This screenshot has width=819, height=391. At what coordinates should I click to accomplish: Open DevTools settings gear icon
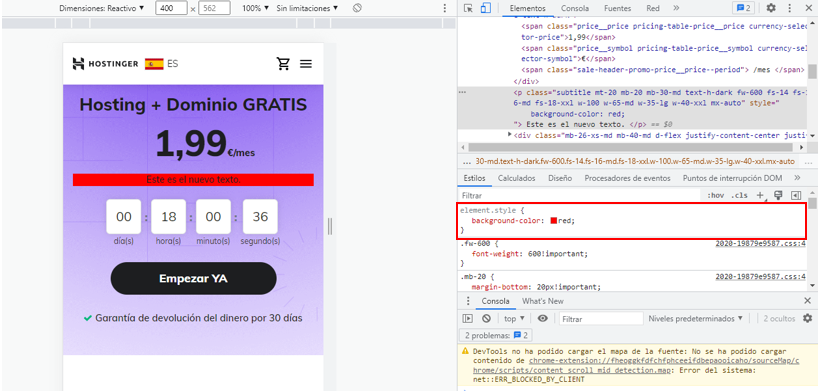(771, 8)
